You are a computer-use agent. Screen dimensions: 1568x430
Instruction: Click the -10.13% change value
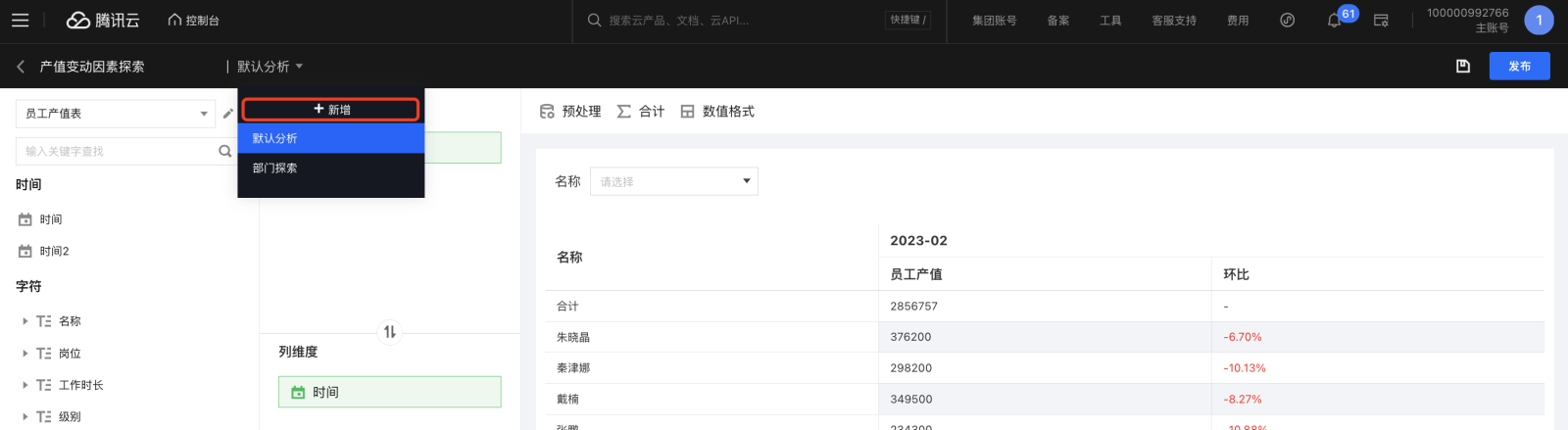tap(1245, 368)
